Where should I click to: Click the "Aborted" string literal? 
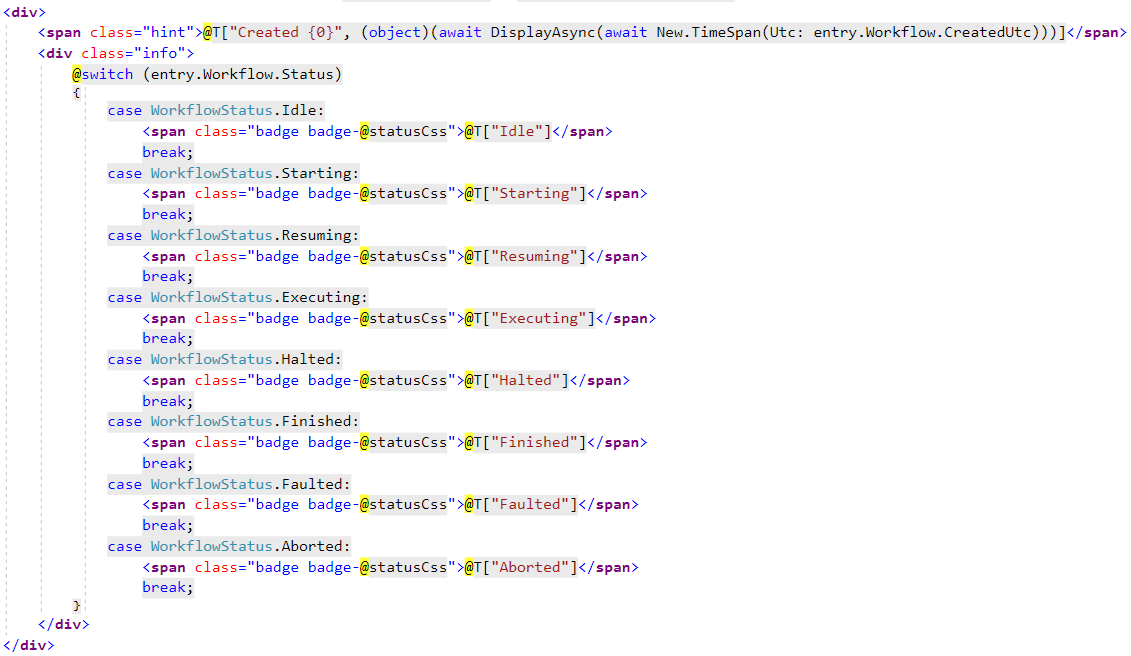coord(530,567)
